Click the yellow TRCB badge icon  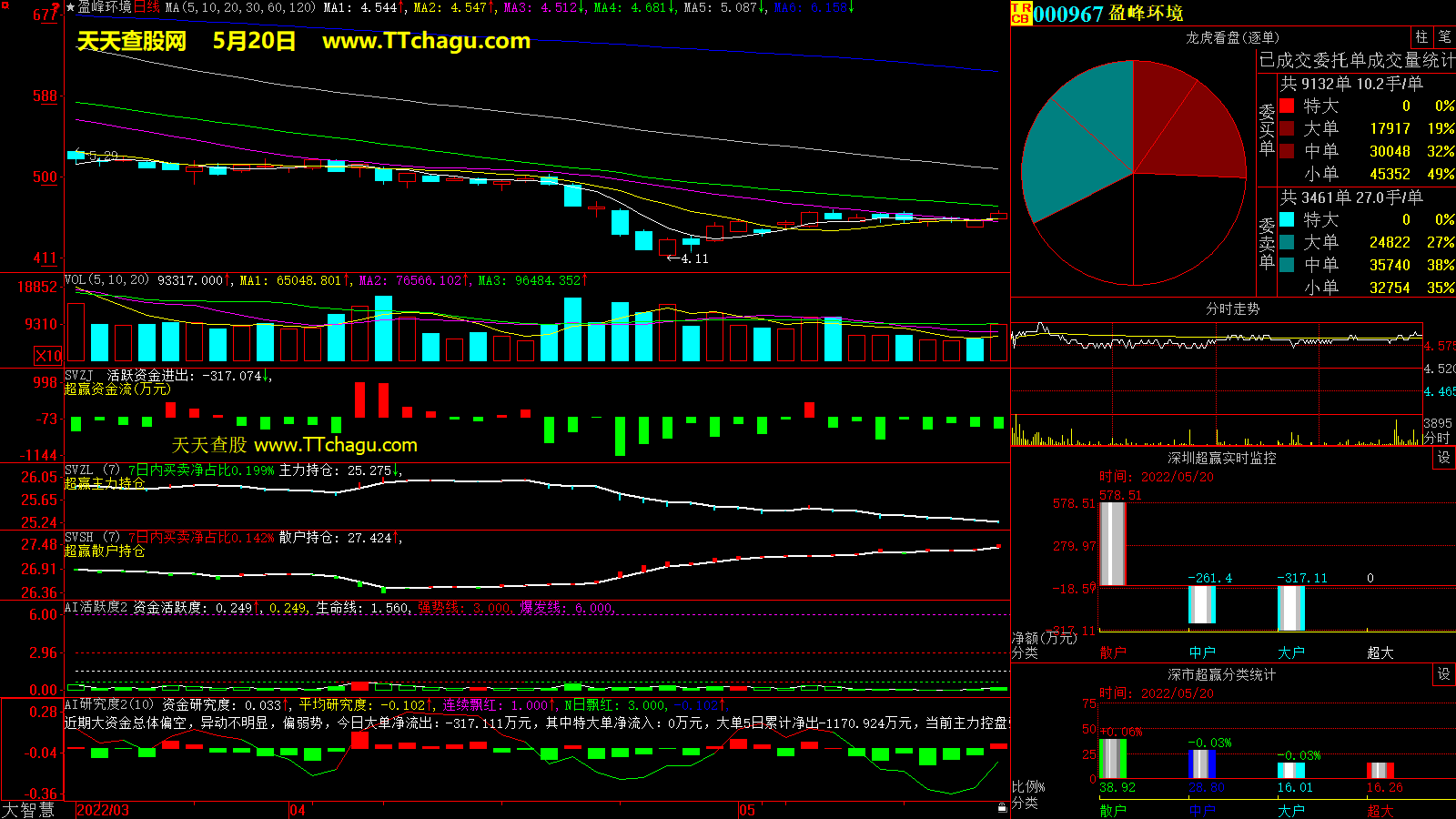(x=1021, y=13)
